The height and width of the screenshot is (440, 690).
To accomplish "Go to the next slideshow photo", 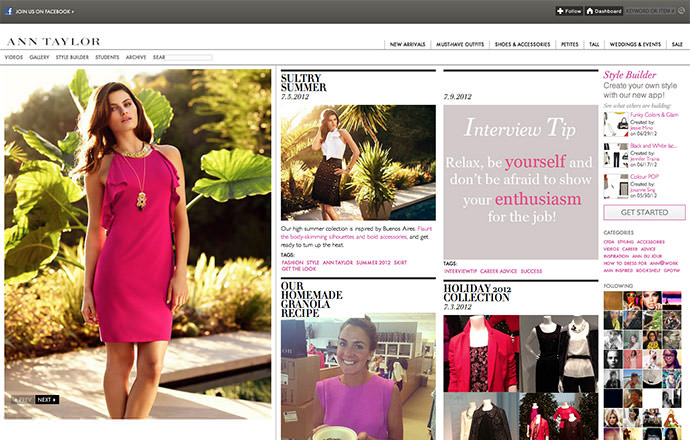I will point(47,400).
